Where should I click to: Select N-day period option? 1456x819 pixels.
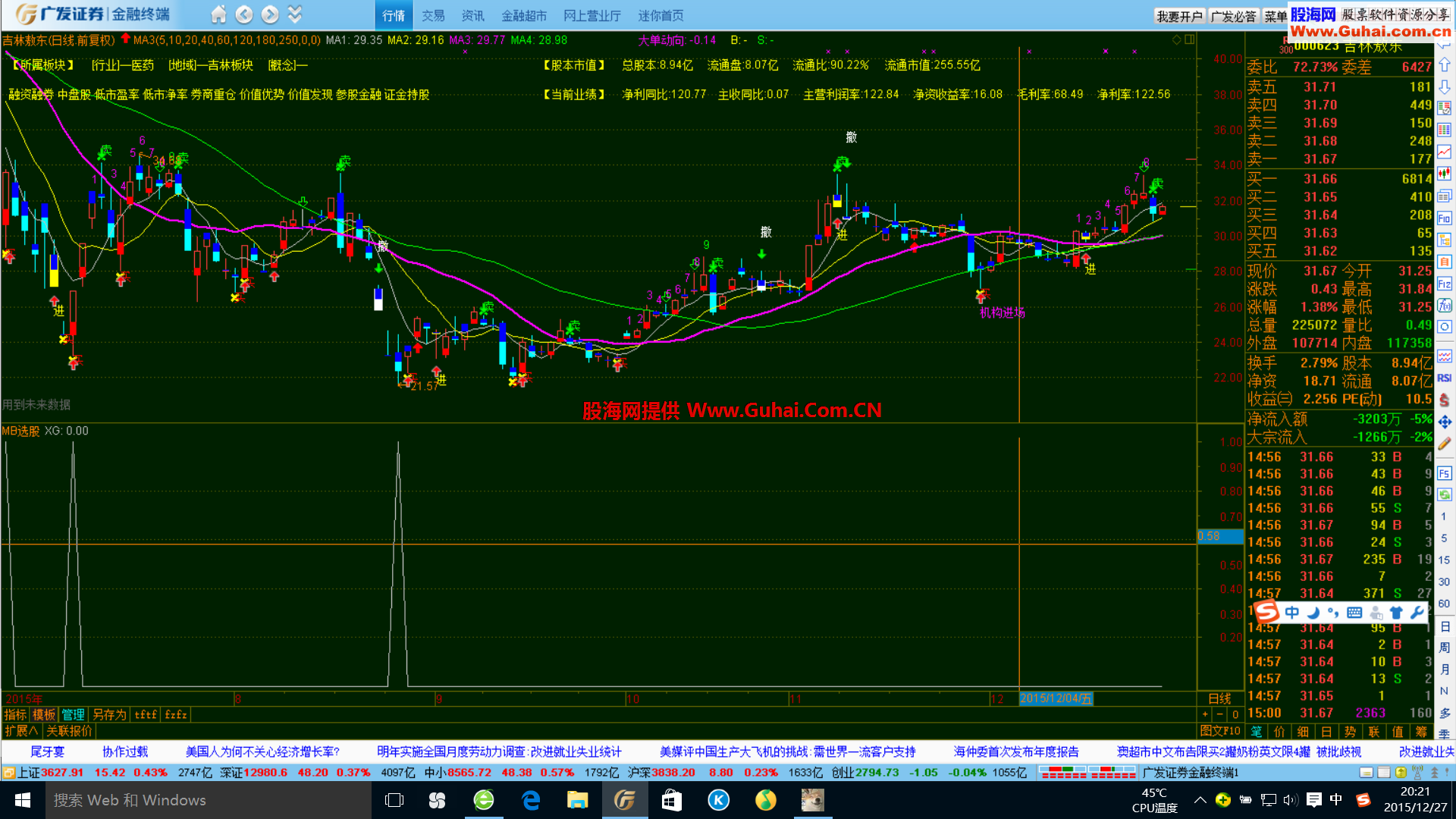point(1444,692)
